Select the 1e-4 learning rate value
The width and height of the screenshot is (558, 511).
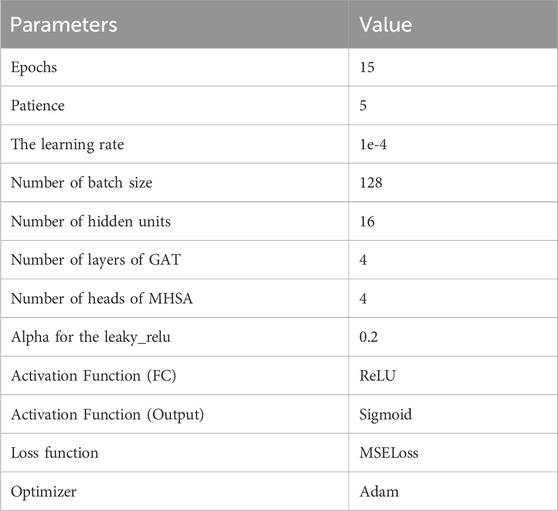[373, 144]
